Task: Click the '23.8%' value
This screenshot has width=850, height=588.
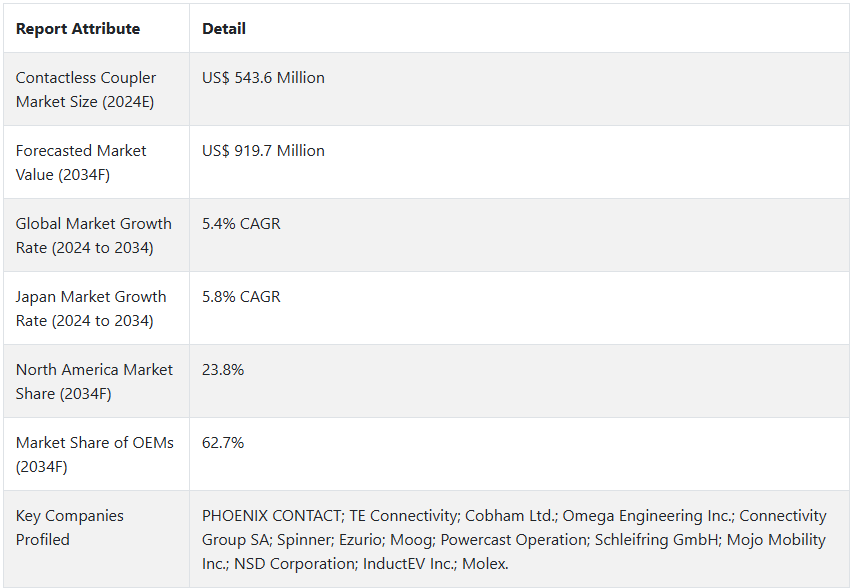Action: click(x=223, y=370)
